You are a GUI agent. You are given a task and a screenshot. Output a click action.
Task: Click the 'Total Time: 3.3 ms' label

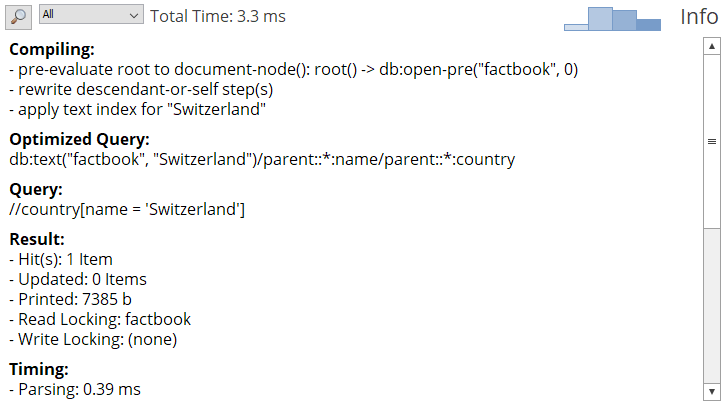(x=218, y=17)
